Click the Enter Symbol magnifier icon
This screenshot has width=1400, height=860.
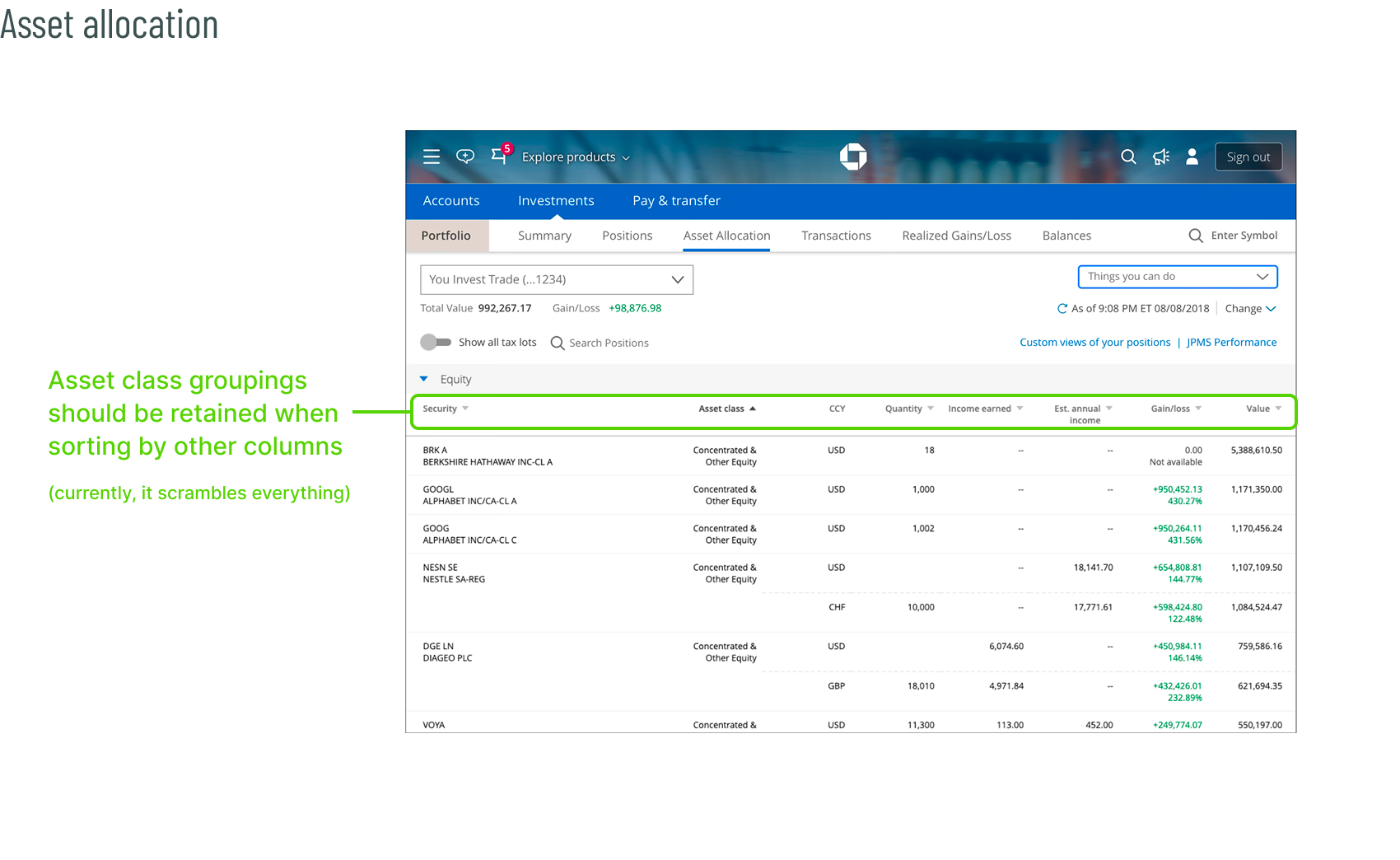coord(1196,236)
